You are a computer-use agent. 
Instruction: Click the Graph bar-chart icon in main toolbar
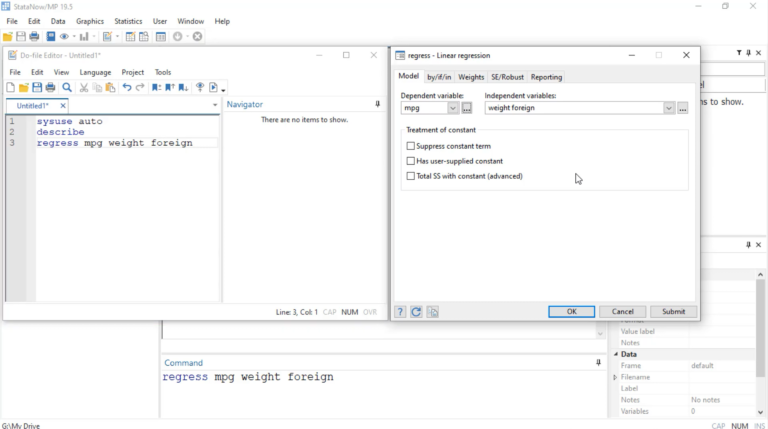[84, 37]
